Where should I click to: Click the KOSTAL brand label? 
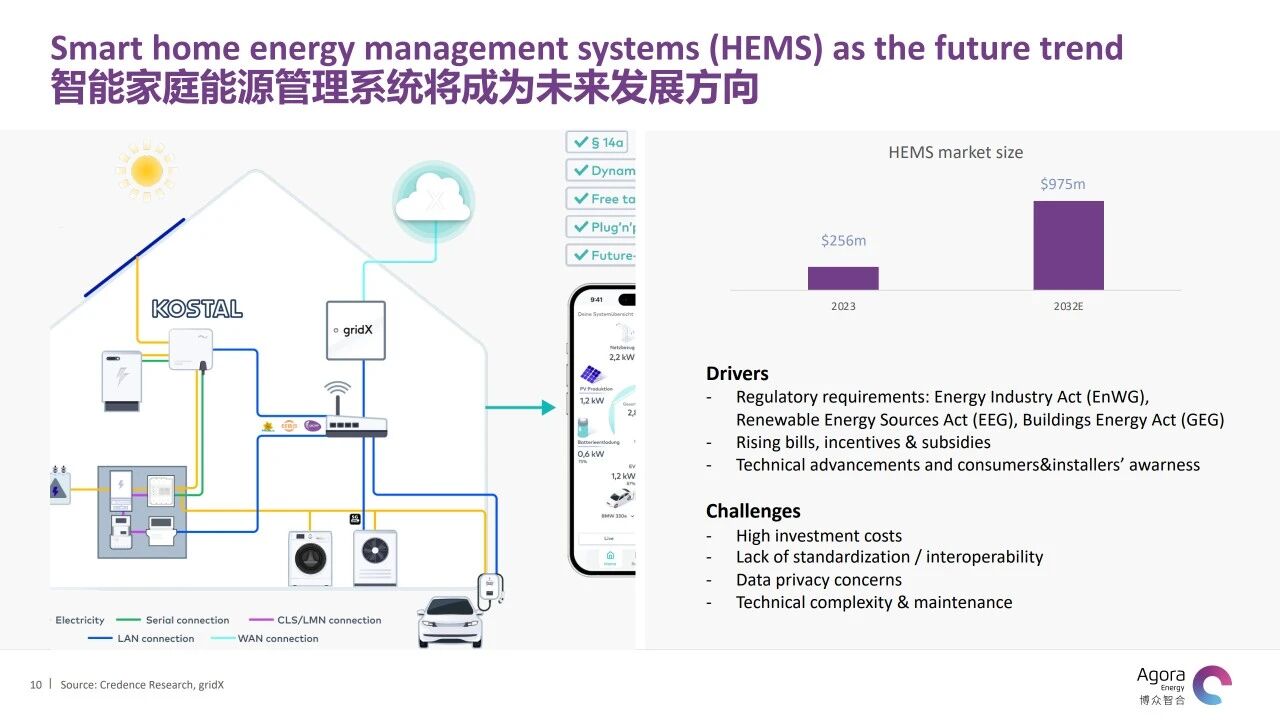click(197, 308)
